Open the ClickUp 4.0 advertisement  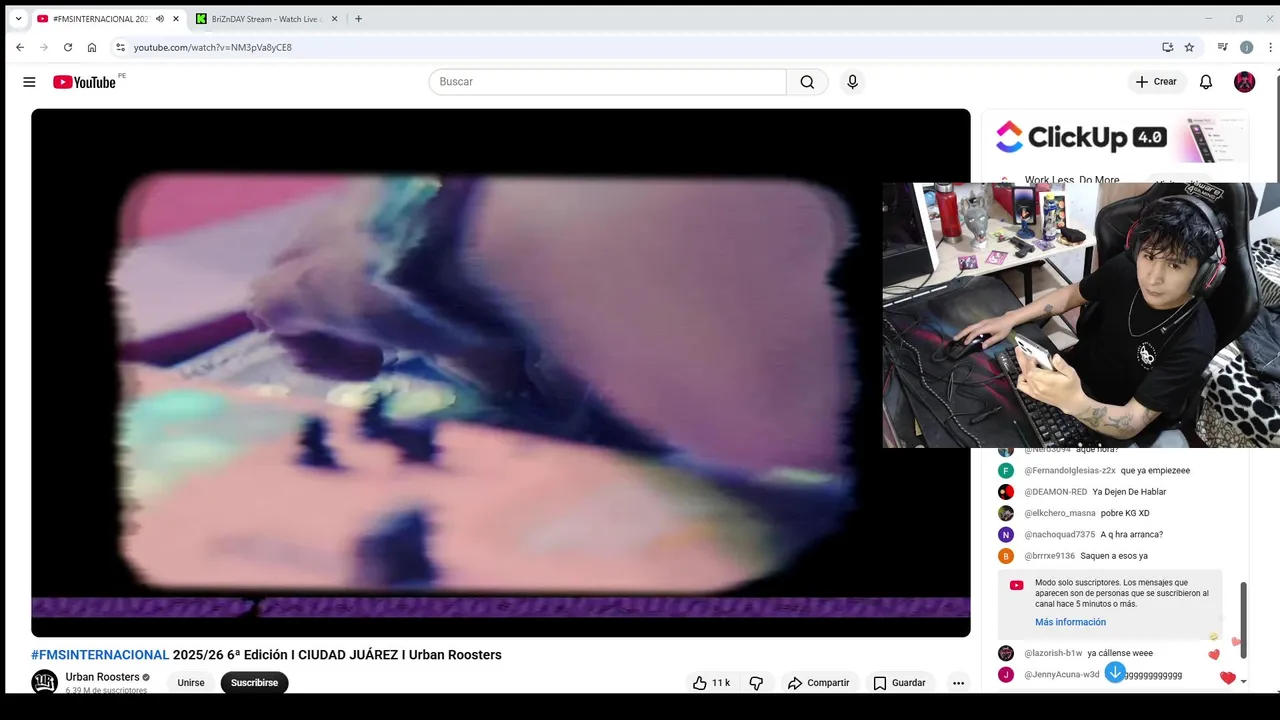click(x=1115, y=138)
